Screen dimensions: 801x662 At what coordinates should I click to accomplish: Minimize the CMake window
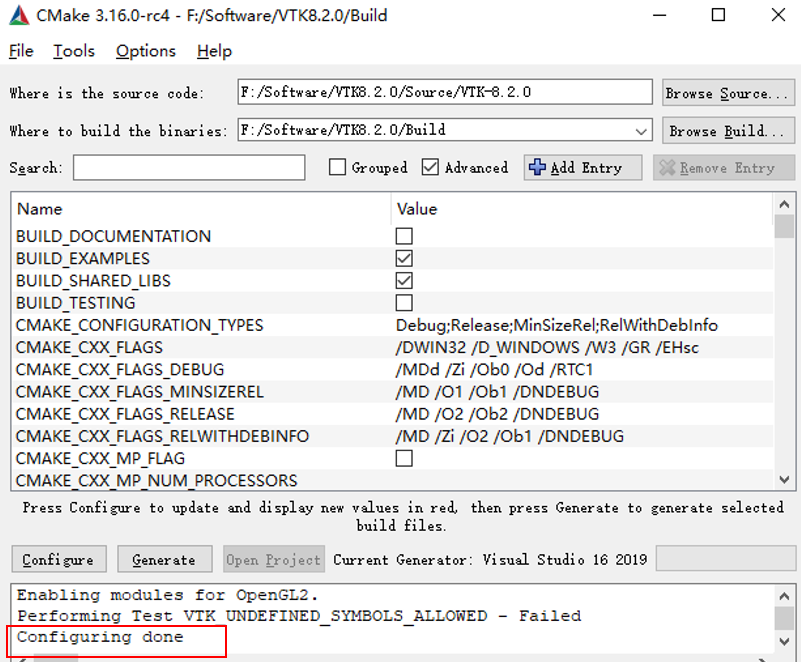tap(659, 15)
